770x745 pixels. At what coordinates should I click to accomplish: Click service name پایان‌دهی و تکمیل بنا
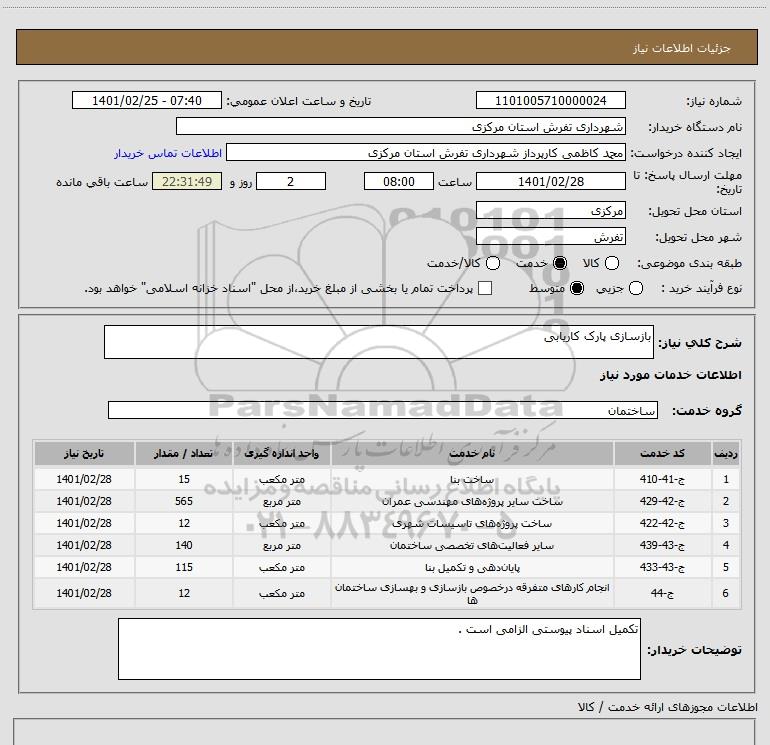pyautogui.click(x=472, y=567)
